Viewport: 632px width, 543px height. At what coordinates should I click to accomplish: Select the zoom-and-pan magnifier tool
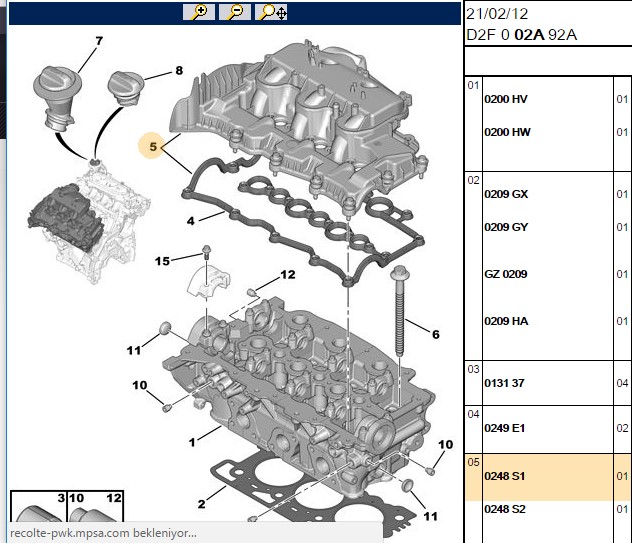[271, 12]
